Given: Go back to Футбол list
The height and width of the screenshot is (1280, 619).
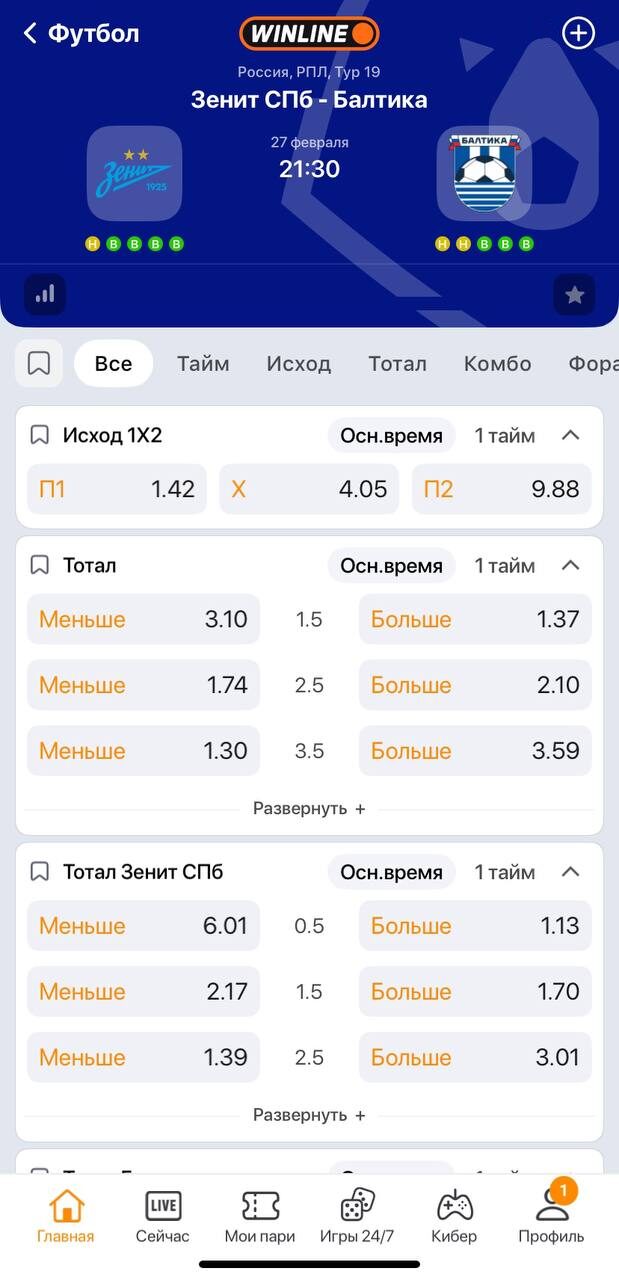Looking at the screenshot, I should [x=80, y=33].
